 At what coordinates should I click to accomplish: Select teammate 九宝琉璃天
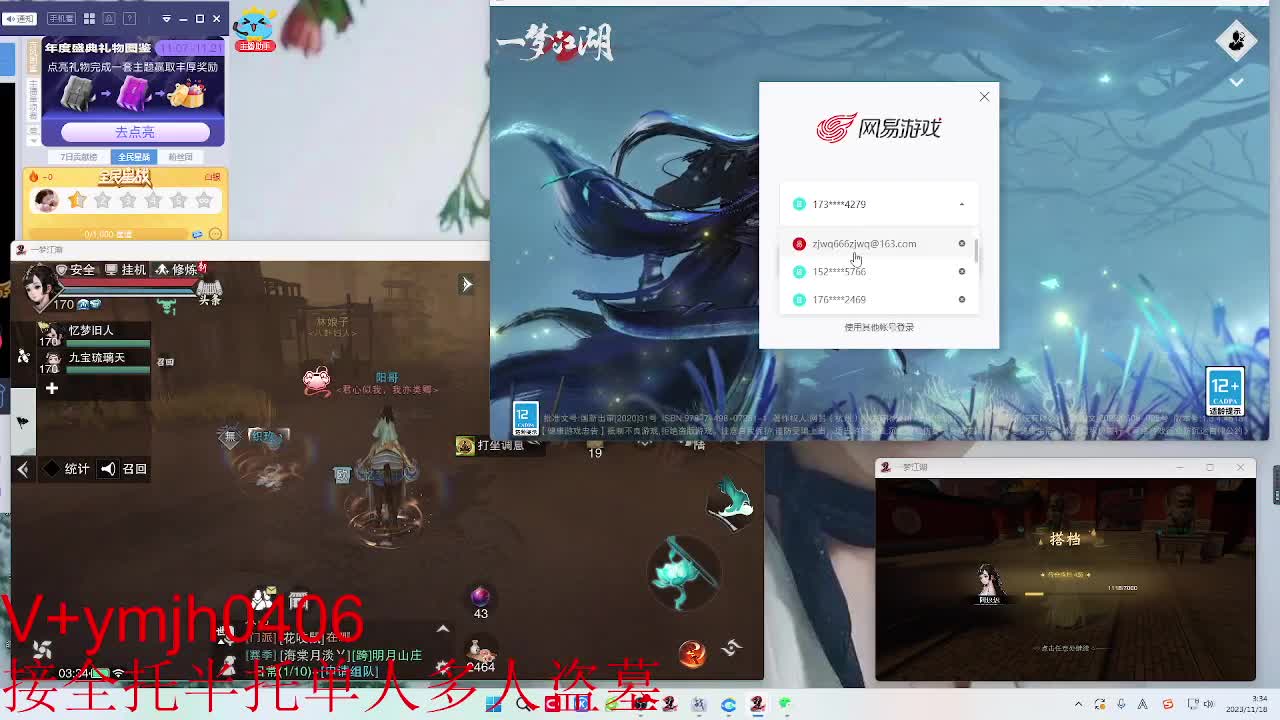pos(94,362)
